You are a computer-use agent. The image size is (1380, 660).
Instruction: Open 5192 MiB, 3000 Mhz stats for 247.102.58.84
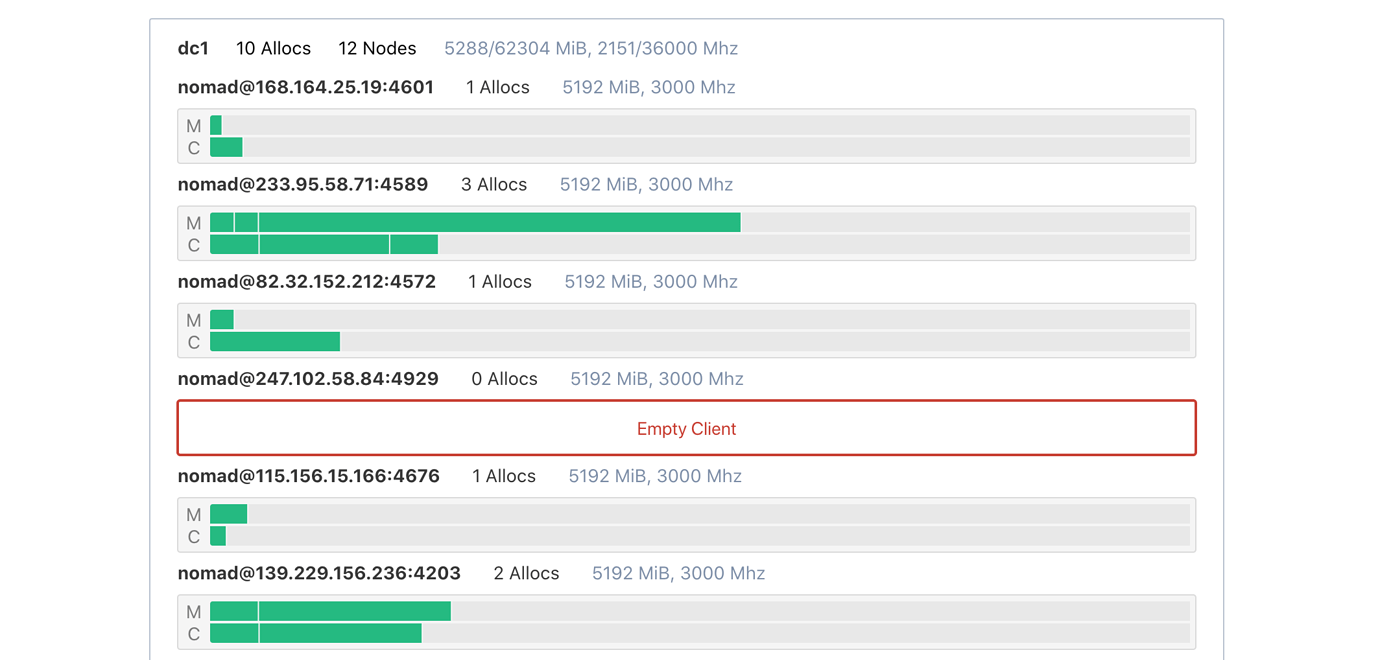656,378
